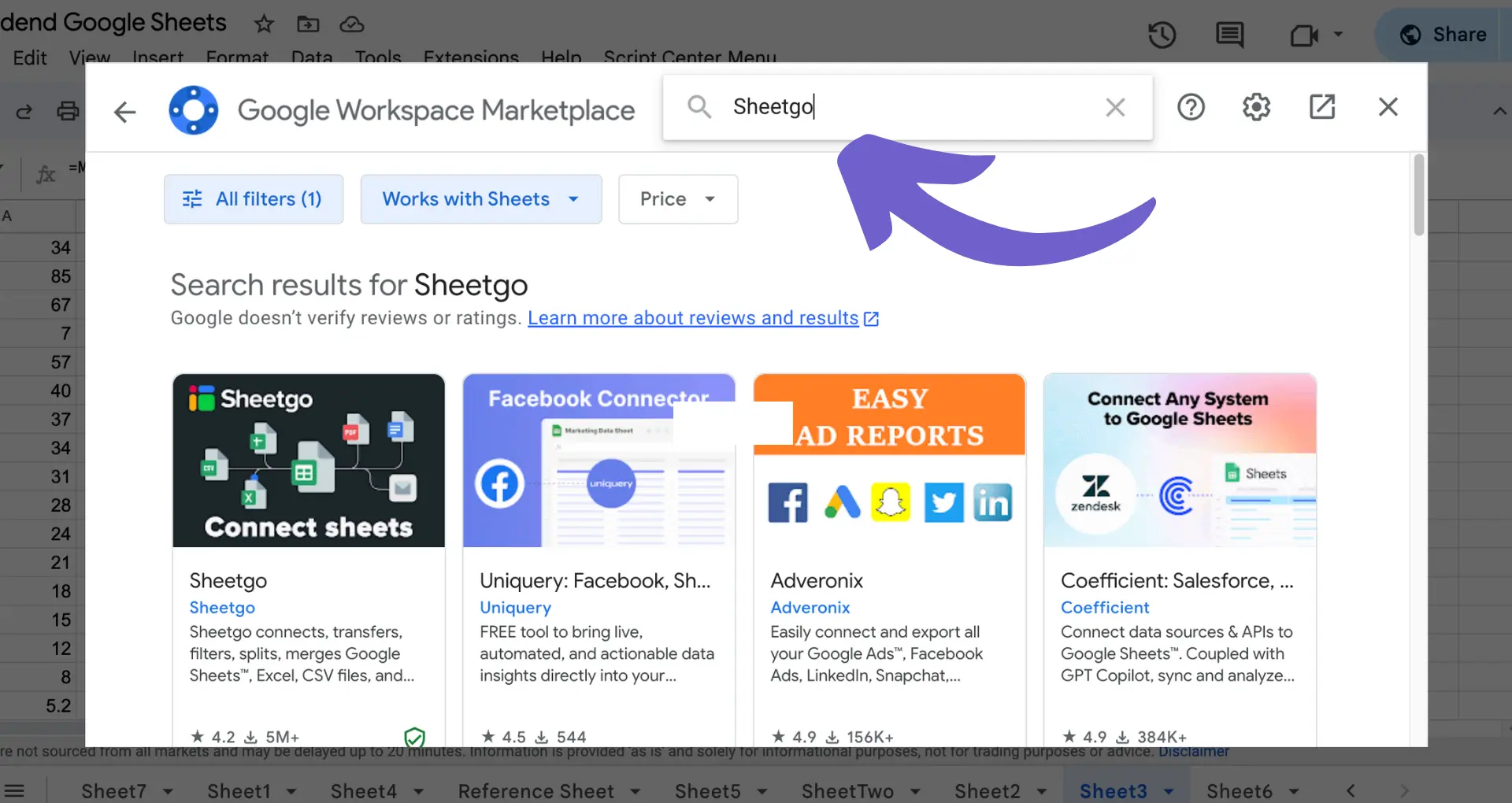Open the comments panel icon
1512x803 pixels.
1229,35
